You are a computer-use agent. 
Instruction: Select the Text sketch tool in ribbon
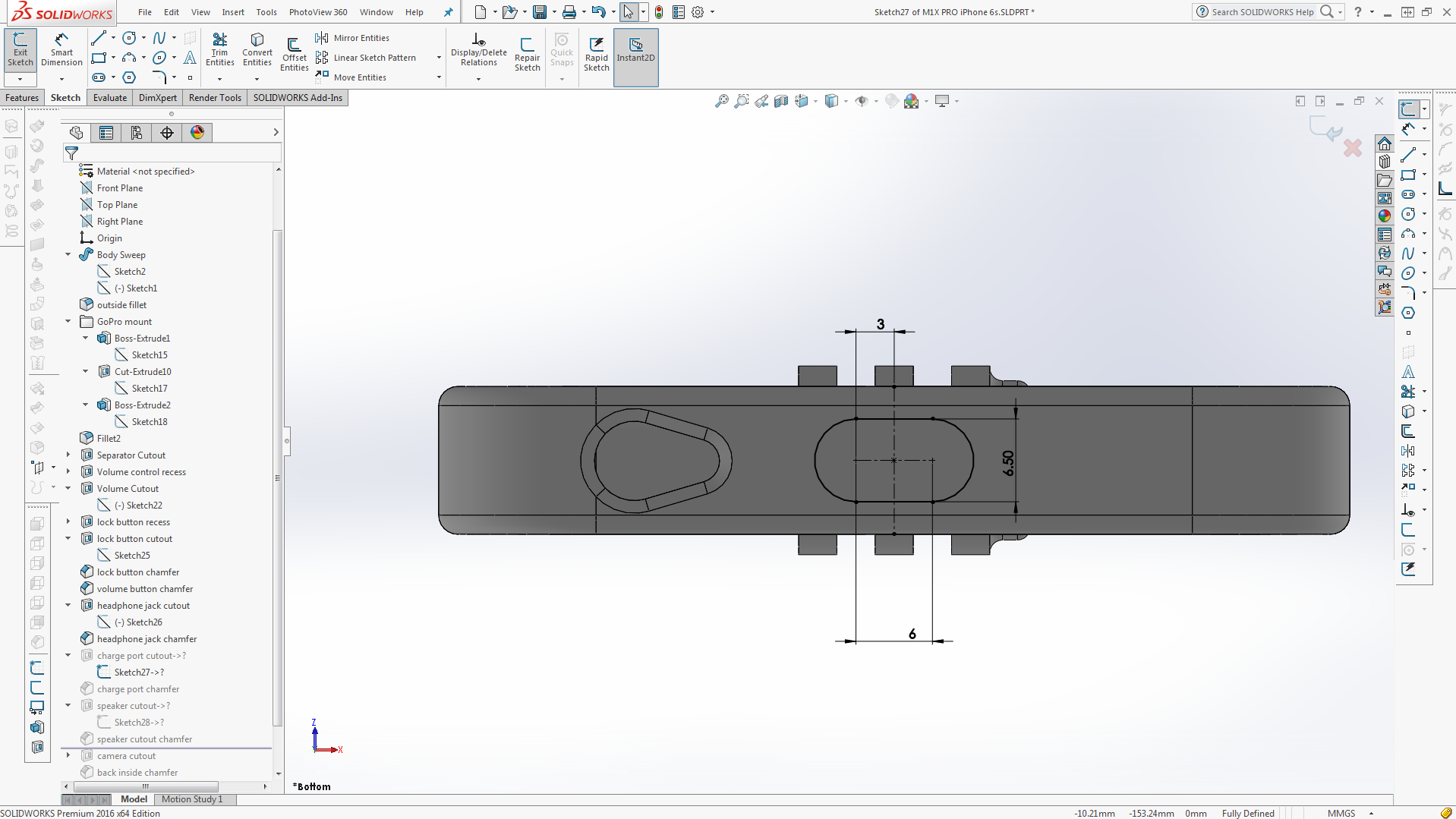(190, 58)
